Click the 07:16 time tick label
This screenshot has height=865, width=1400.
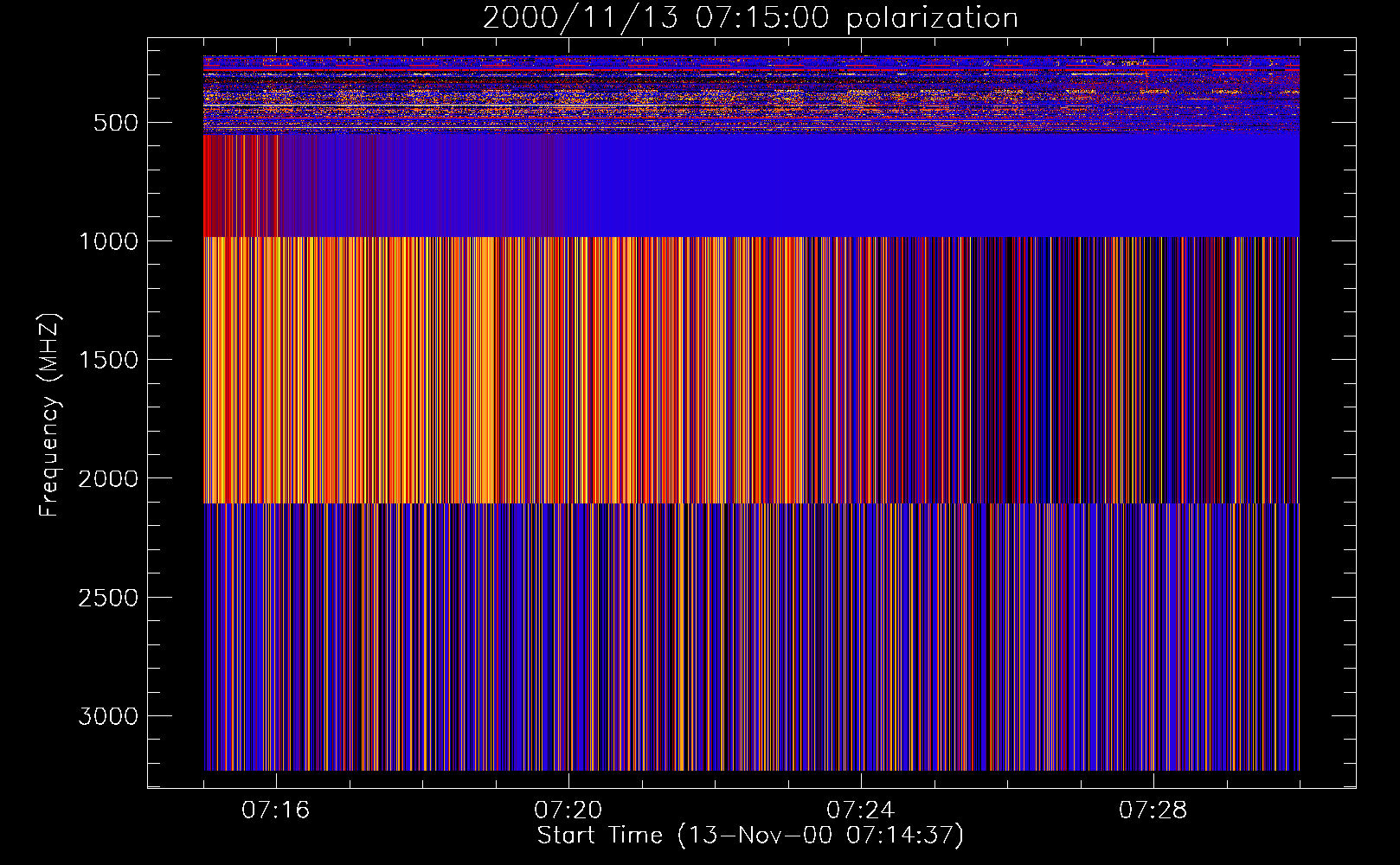coord(276,811)
